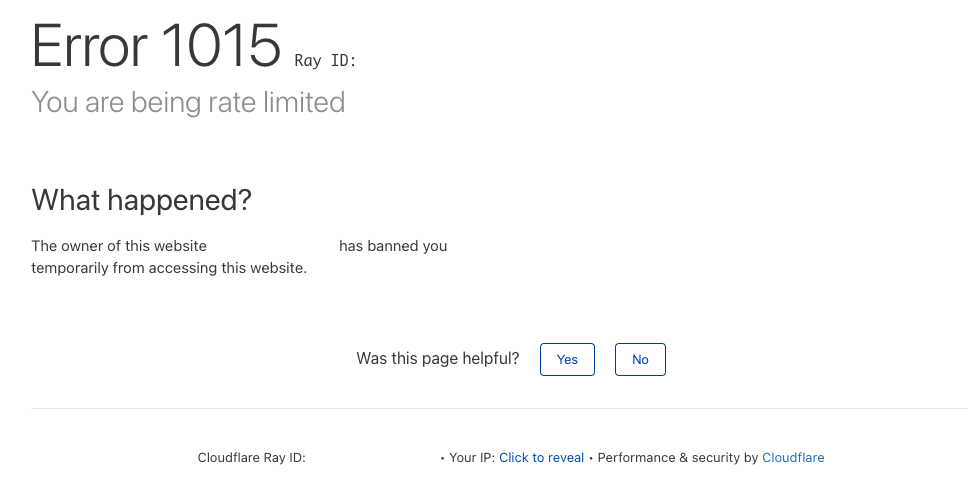The width and height of the screenshot is (968, 497).
Task: Click the Yes feedback button
Action: click(567, 360)
